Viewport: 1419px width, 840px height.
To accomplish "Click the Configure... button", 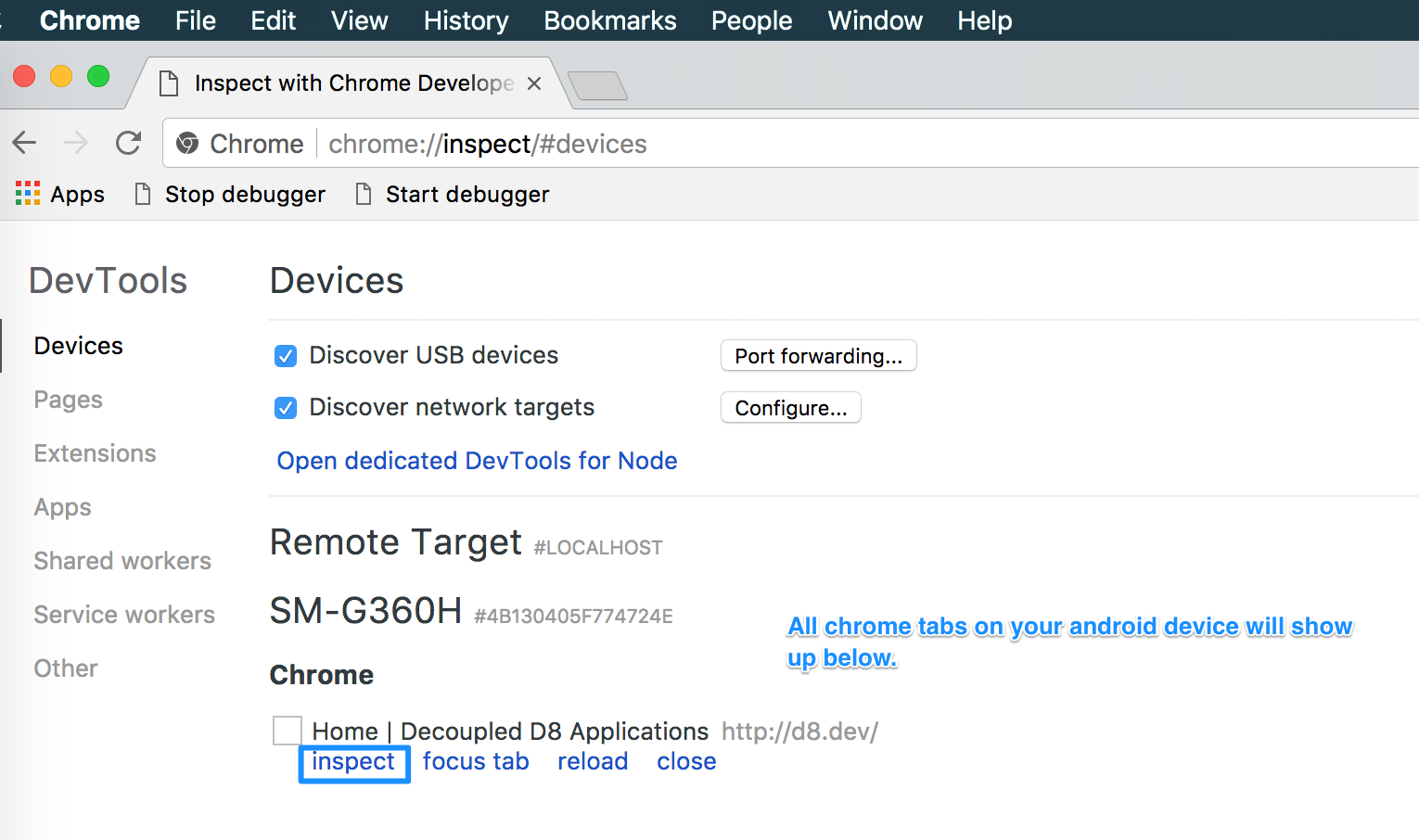I will (x=791, y=408).
